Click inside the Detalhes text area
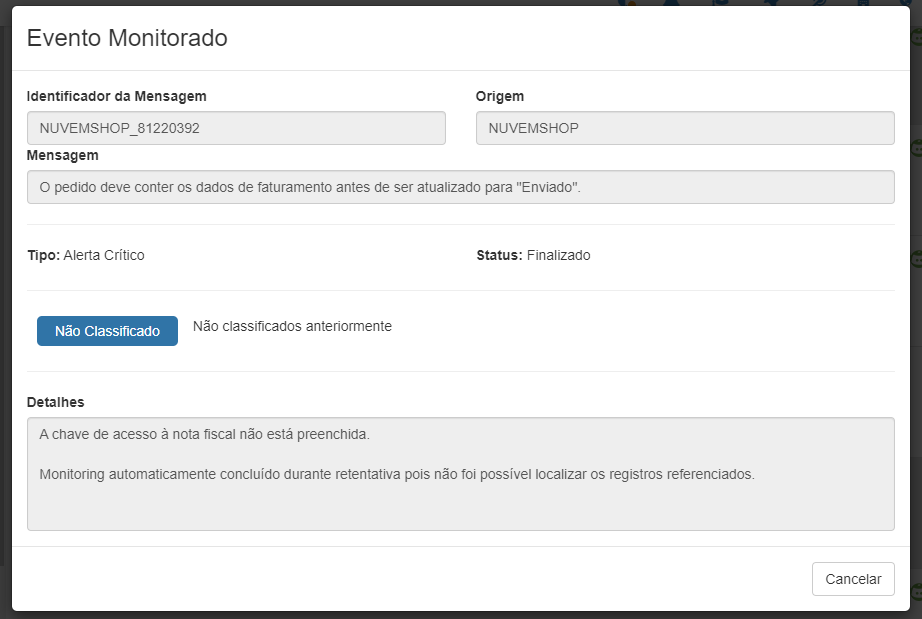The width and height of the screenshot is (922, 619). 460,474
